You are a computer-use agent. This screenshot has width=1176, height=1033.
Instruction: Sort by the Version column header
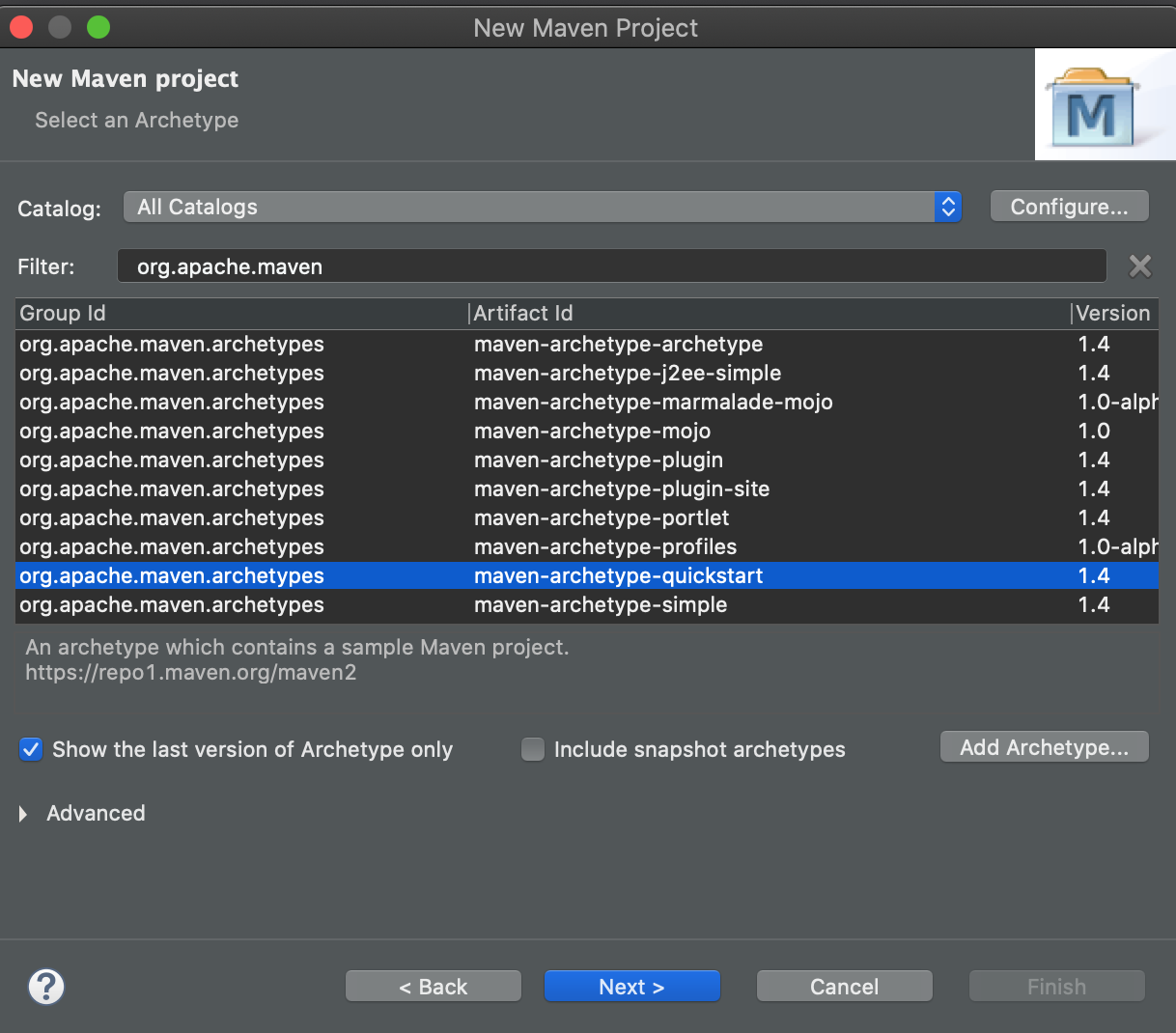1114,313
